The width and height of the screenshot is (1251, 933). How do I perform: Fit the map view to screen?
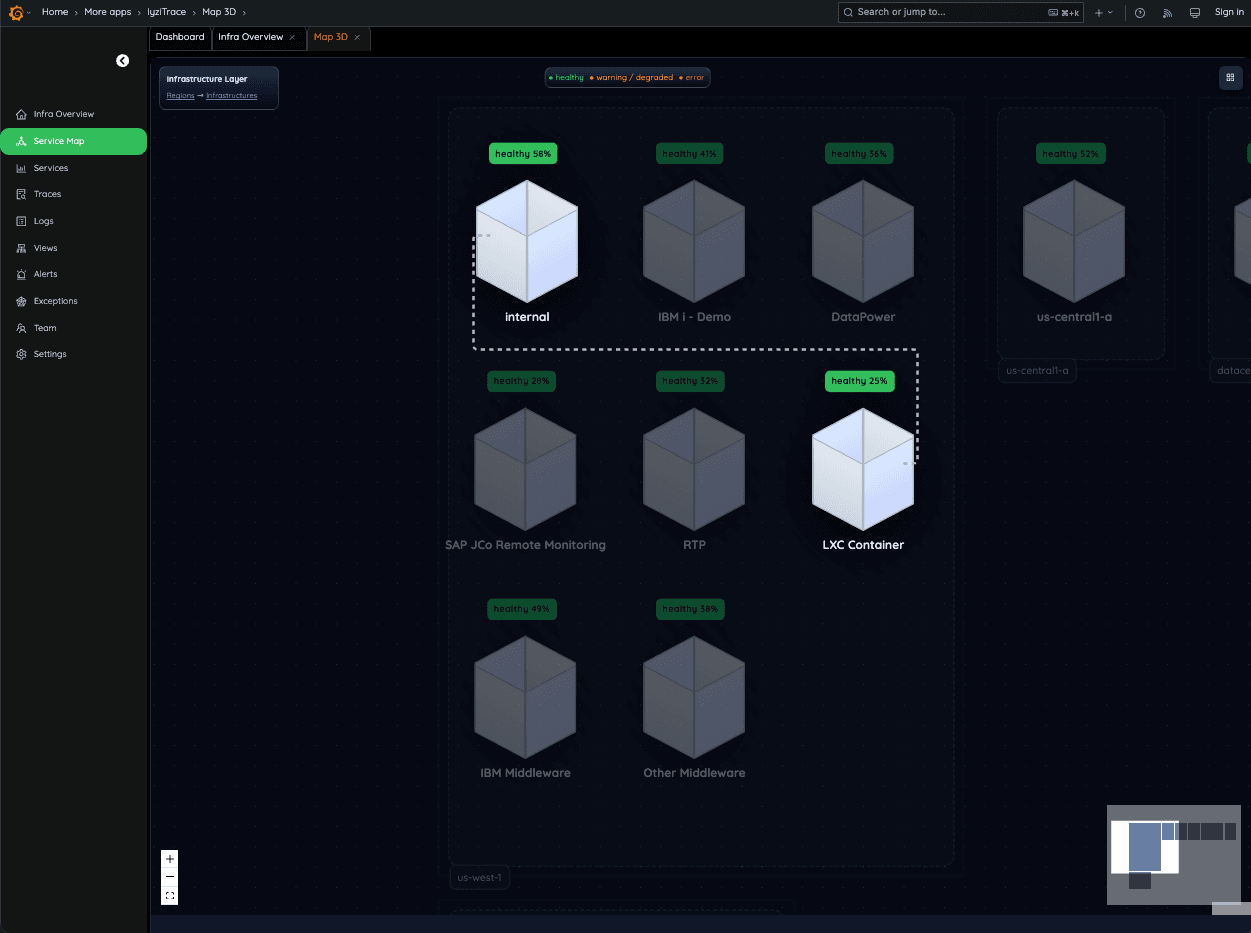click(170, 896)
